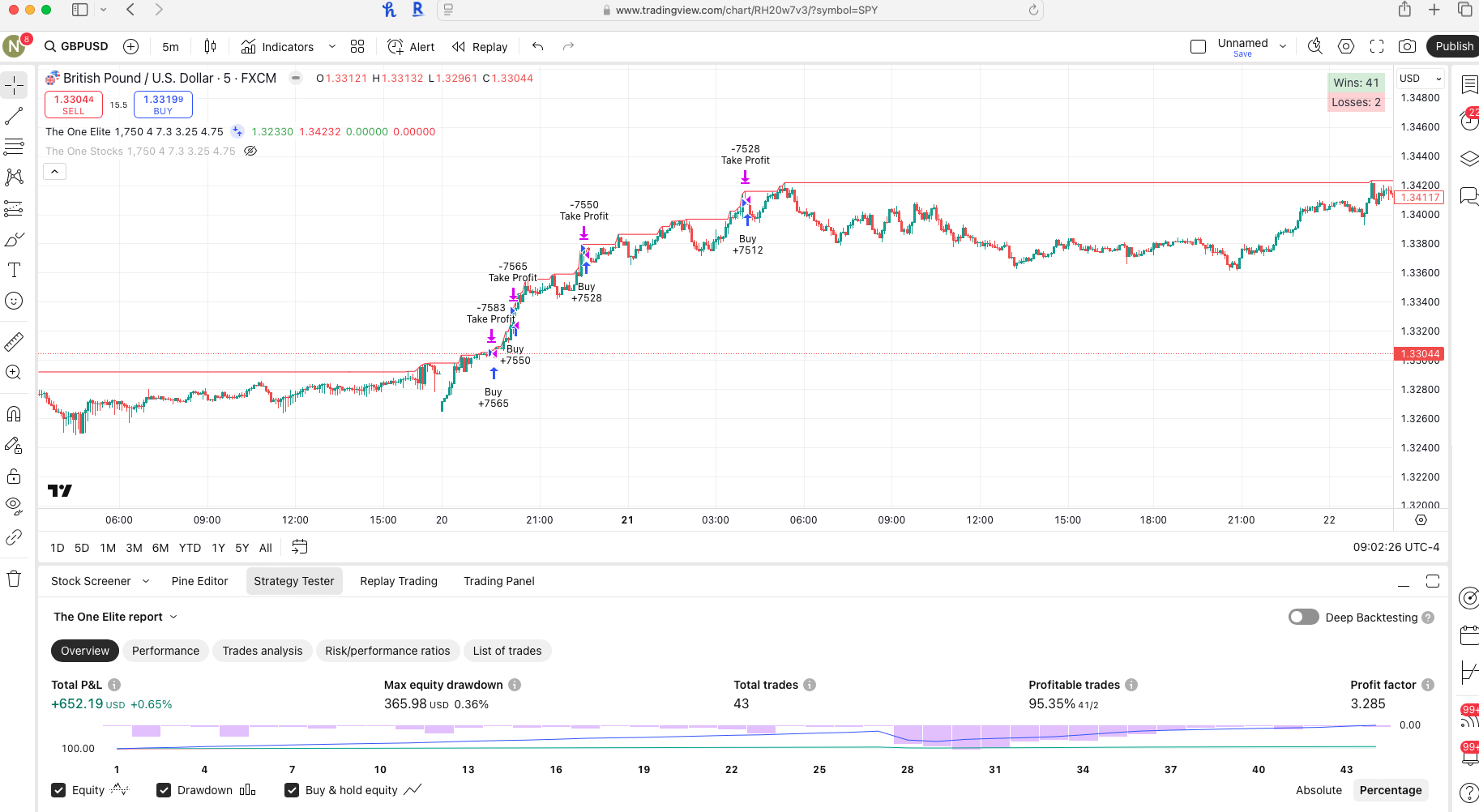Screen dimensions: 1479x812
Task: Open the time scale settings gear under the price axis
Action: point(1421,519)
